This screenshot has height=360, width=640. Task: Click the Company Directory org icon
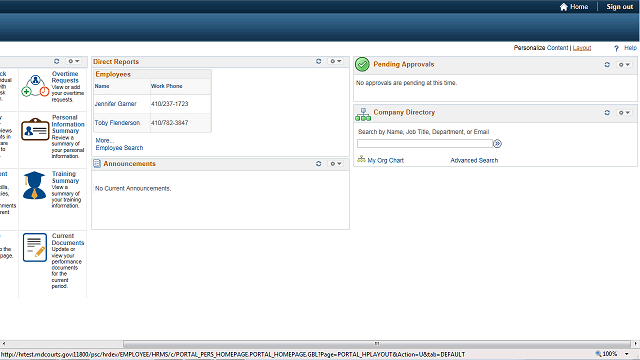[363, 114]
